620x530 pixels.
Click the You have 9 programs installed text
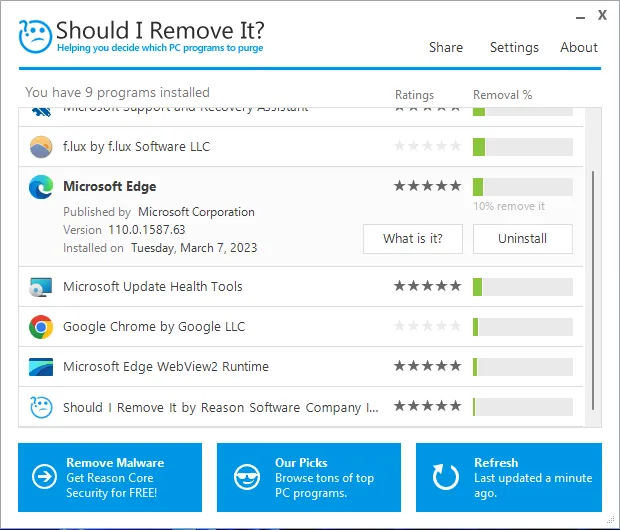point(117,93)
